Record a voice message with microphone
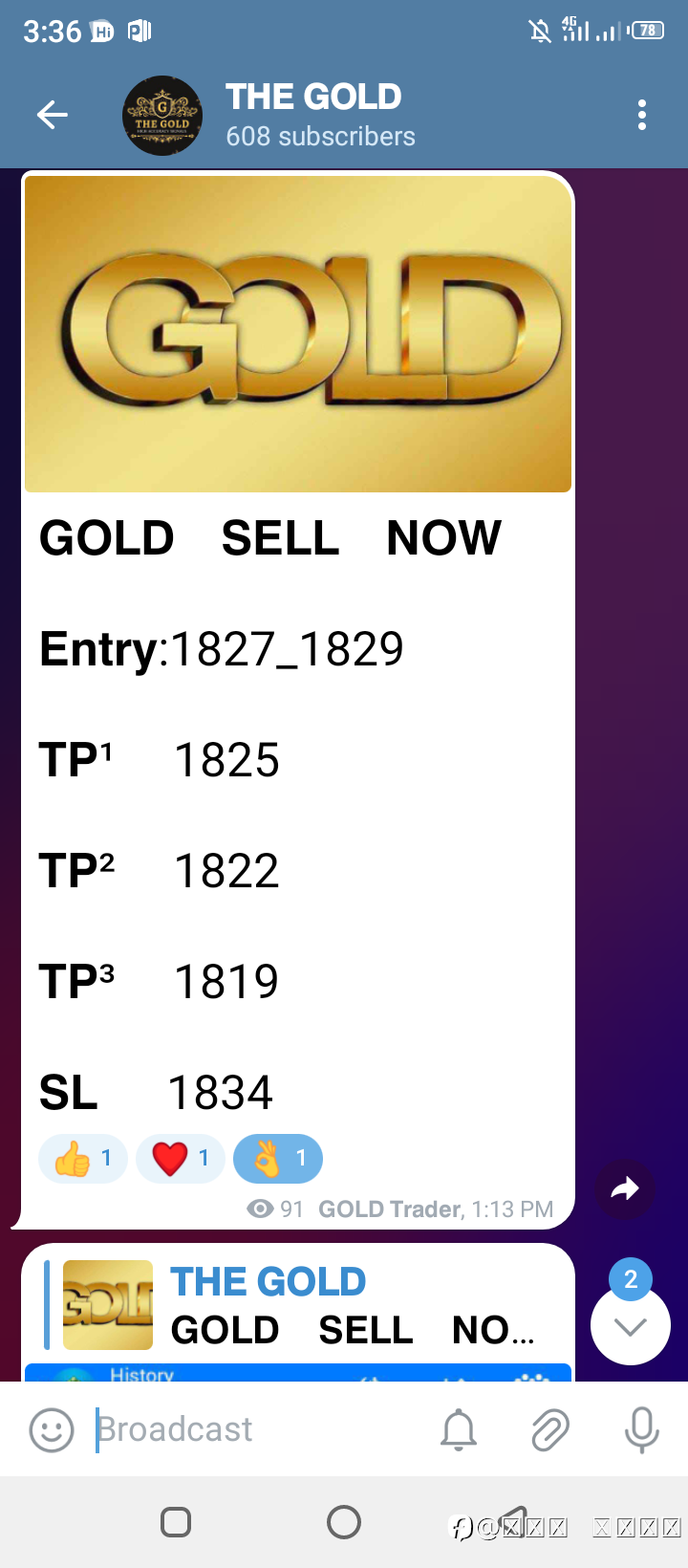 tap(642, 1430)
